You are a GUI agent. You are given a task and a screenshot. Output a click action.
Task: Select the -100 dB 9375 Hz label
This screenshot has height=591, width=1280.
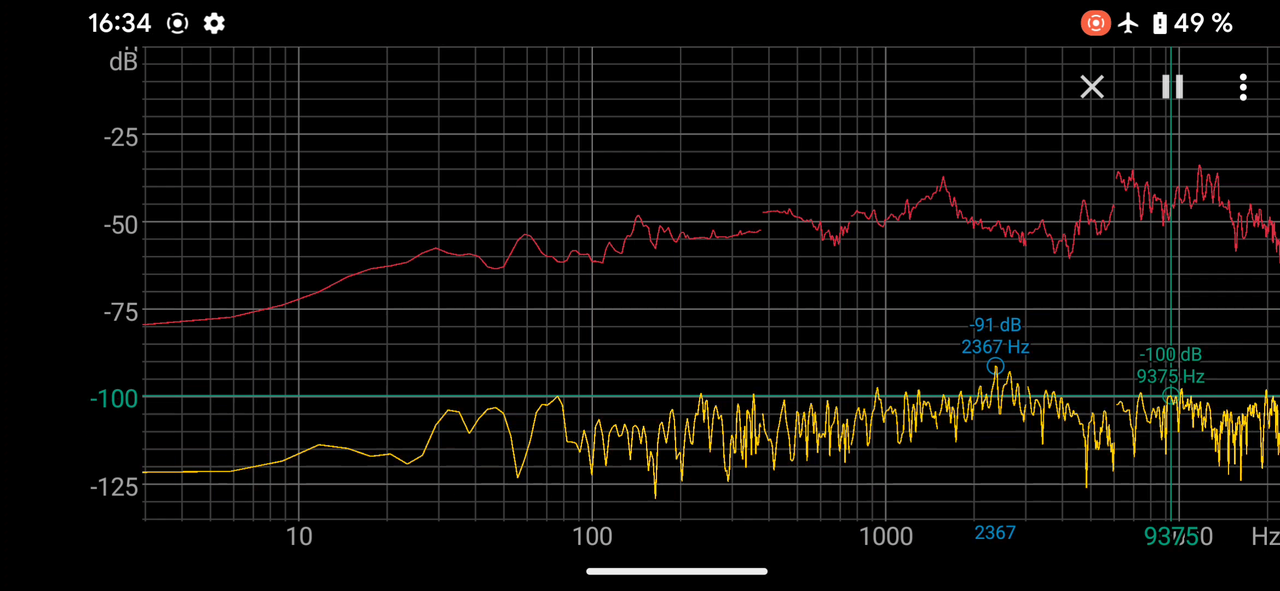coord(1170,365)
